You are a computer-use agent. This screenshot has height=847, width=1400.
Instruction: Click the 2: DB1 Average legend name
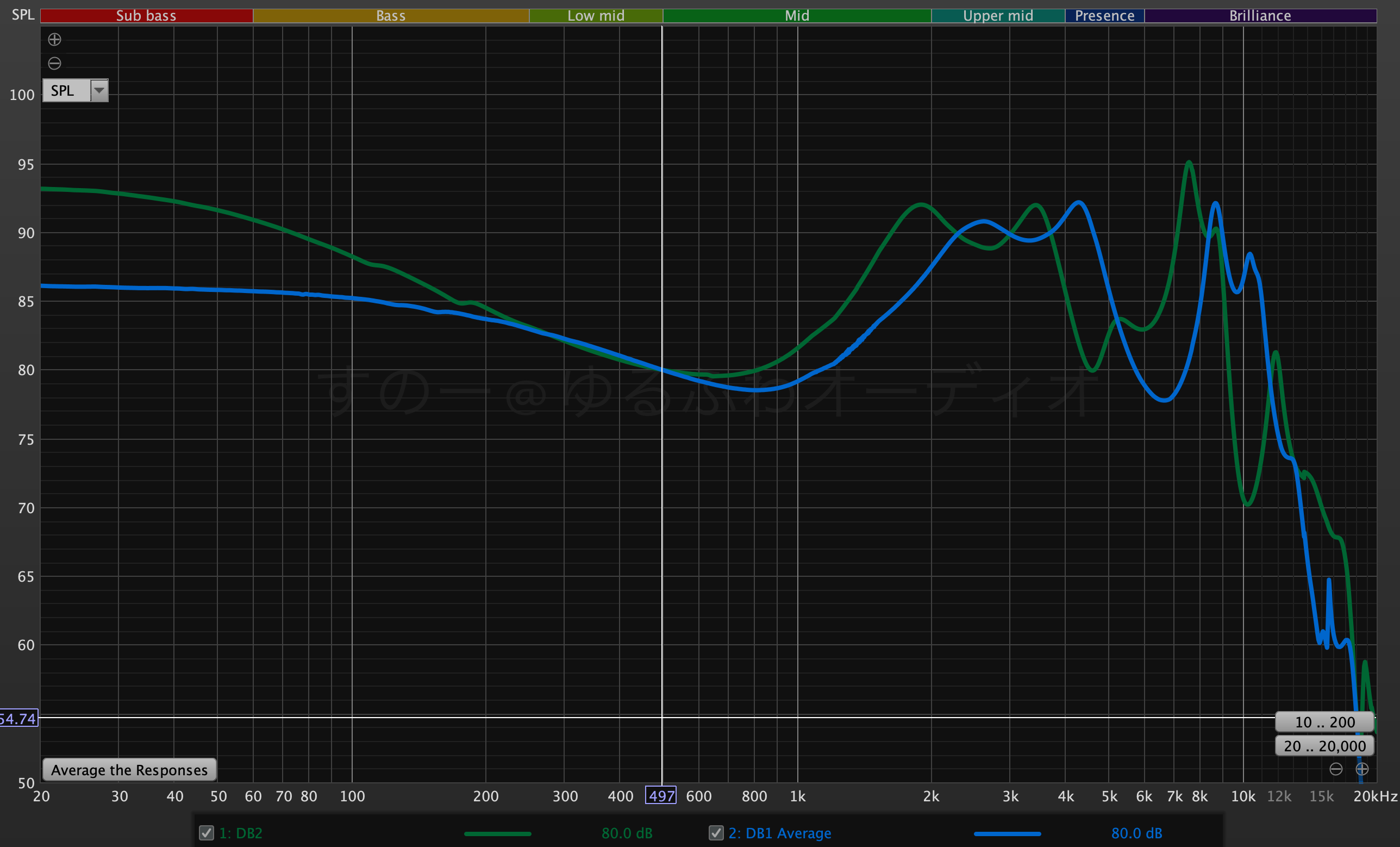click(779, 833)
